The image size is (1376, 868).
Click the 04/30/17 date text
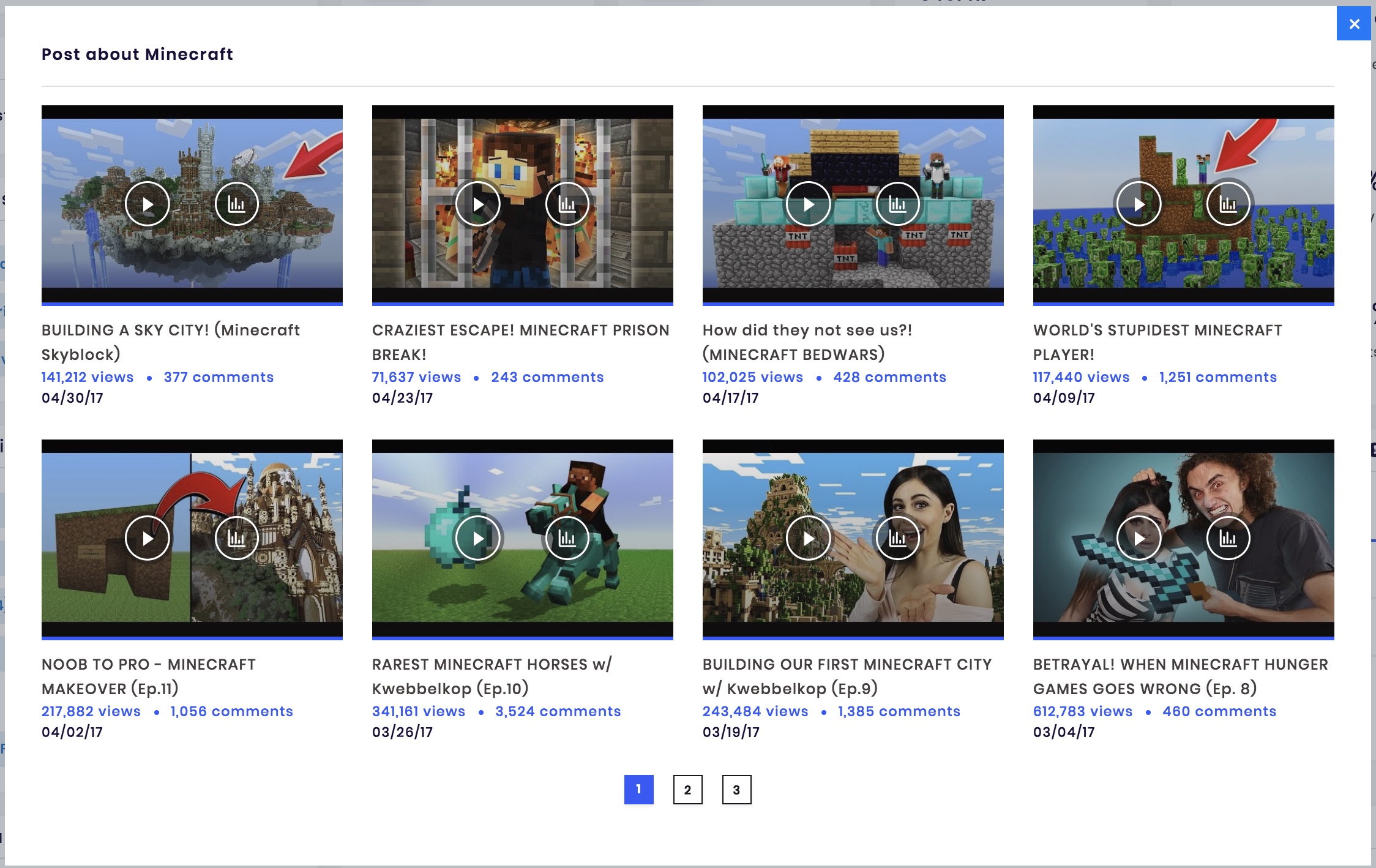coord(72,398)
